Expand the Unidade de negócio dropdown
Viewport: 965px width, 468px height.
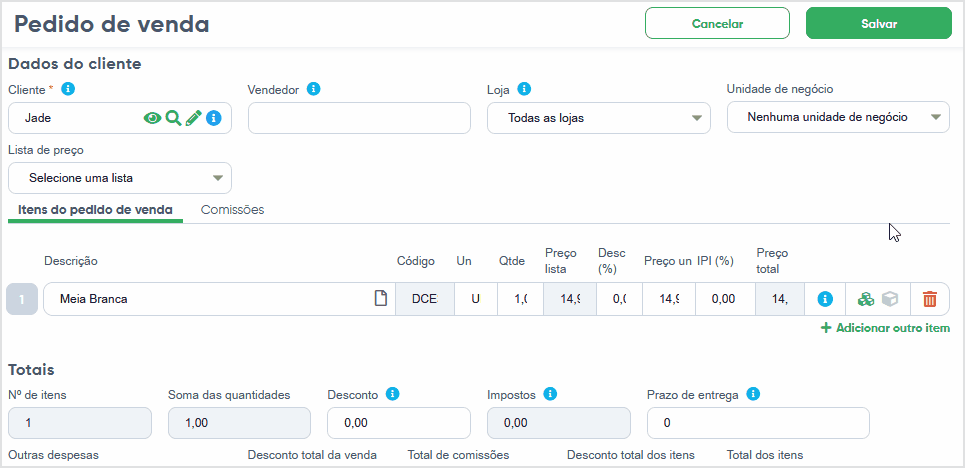point(838,117)
